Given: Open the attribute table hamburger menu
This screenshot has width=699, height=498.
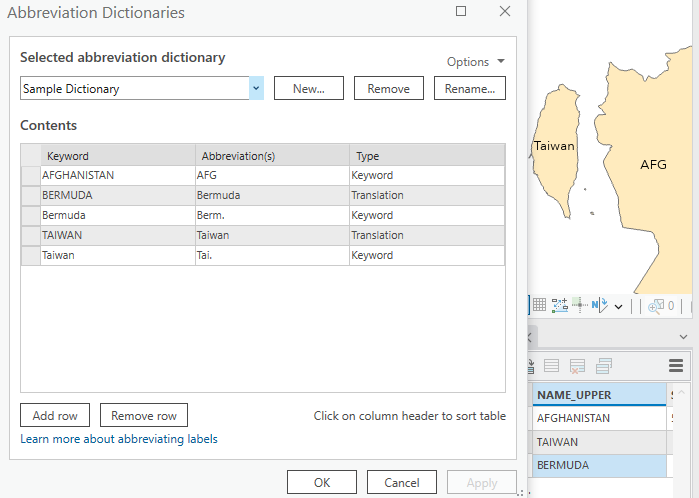Looking at the screenshot, I should click(676, 366).
